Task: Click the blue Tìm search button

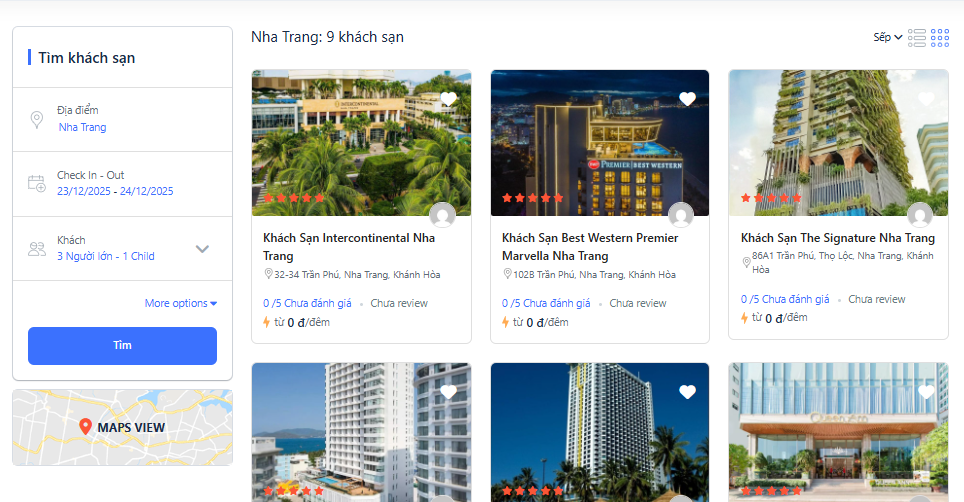Action: click(122, 345)
